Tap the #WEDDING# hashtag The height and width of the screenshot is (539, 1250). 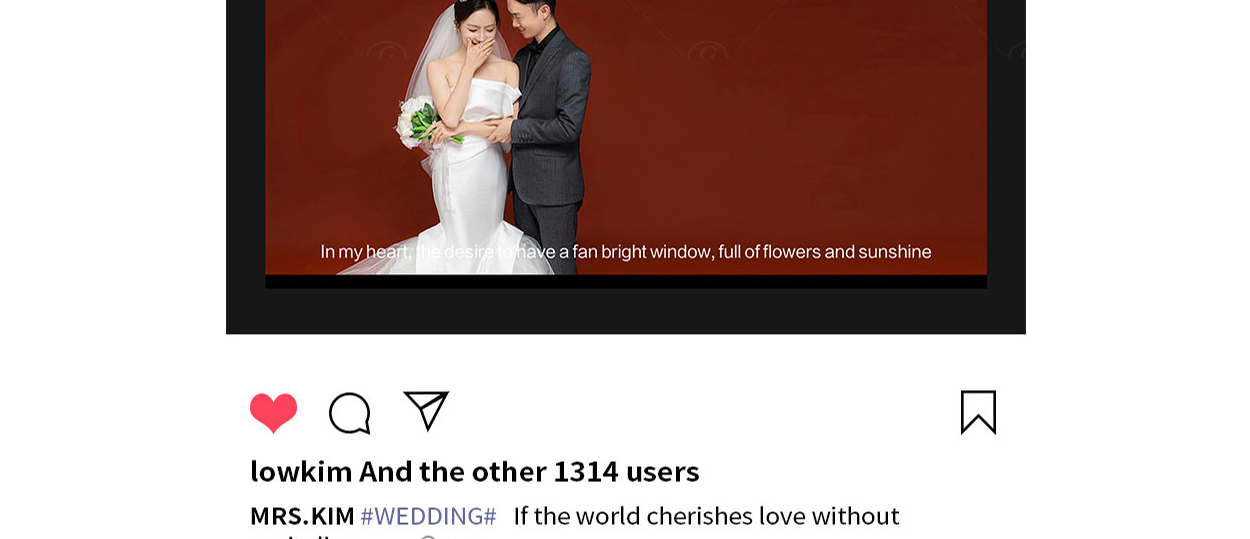click(x=428, y=516)
